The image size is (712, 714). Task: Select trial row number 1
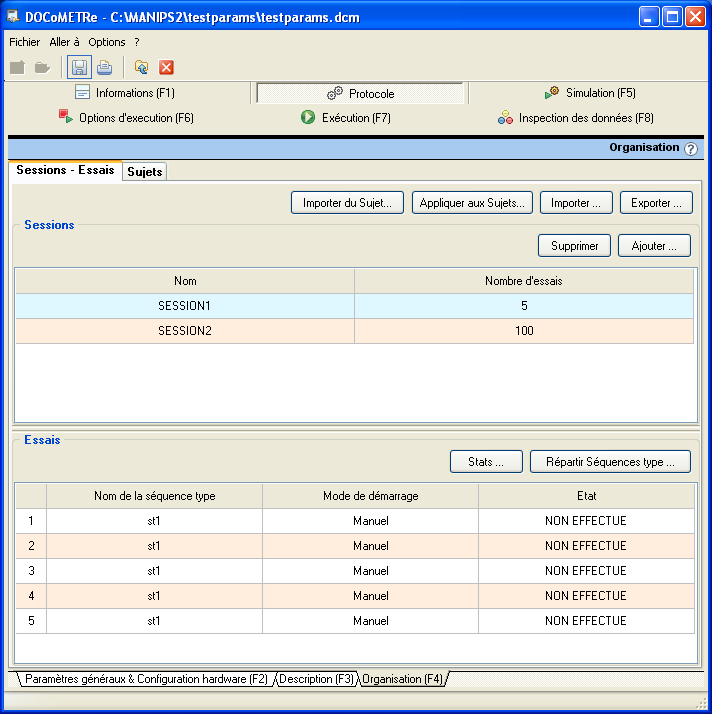tap(31, 520)
